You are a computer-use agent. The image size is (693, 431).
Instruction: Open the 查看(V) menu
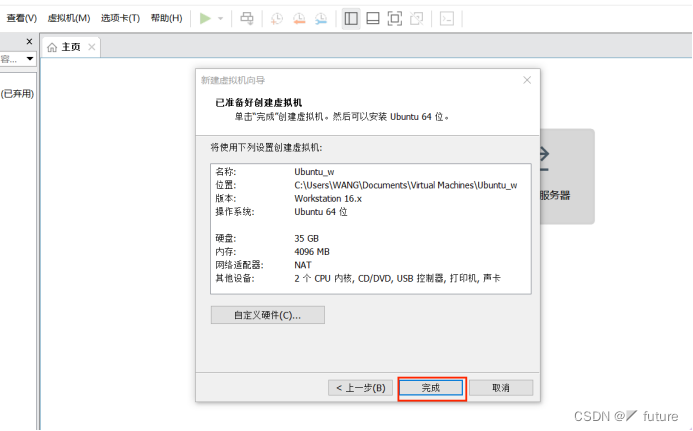[x=21, y=18]
